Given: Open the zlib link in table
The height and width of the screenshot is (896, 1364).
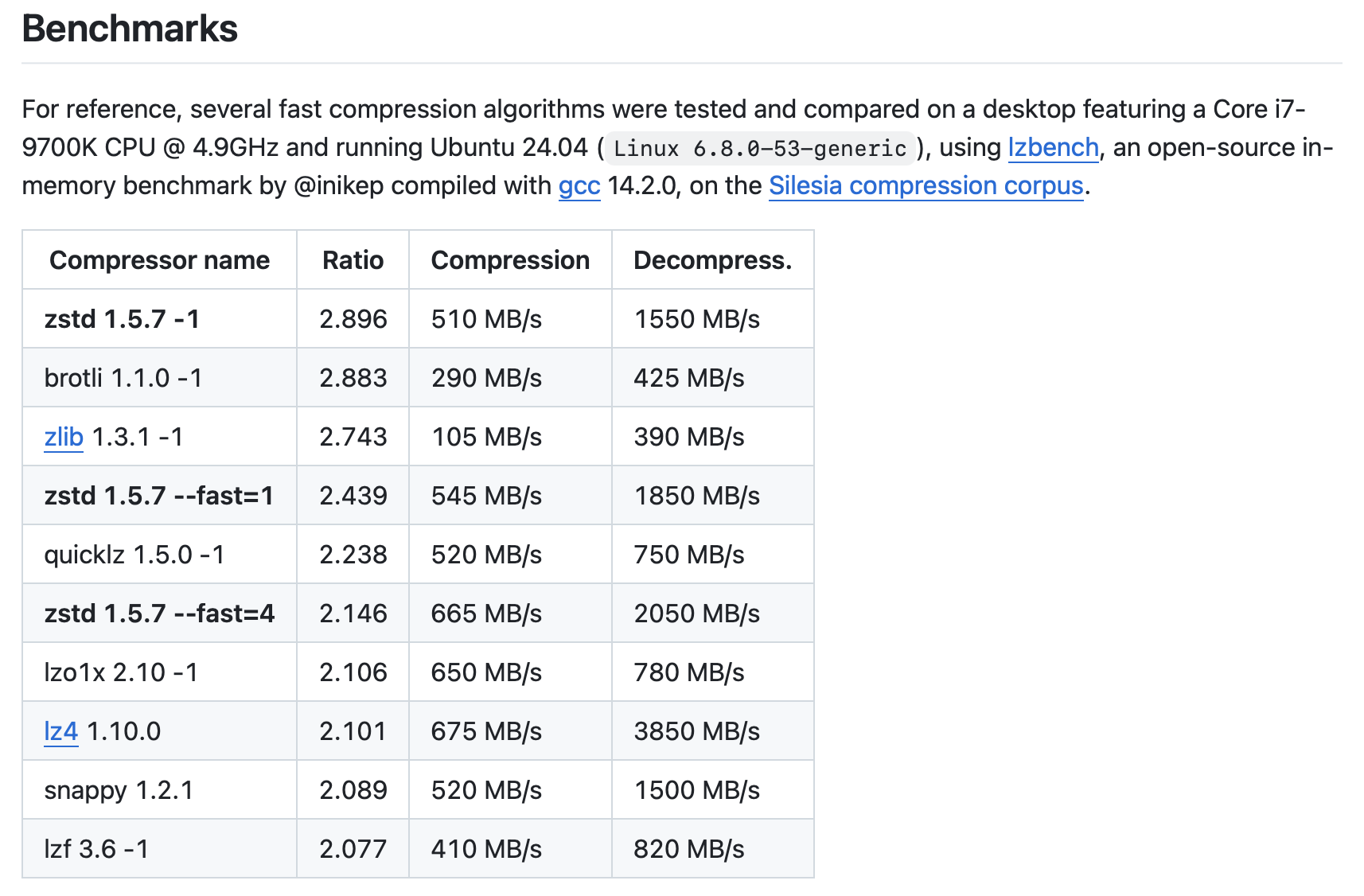Looking at the screenshot, I should click(64, 437).
